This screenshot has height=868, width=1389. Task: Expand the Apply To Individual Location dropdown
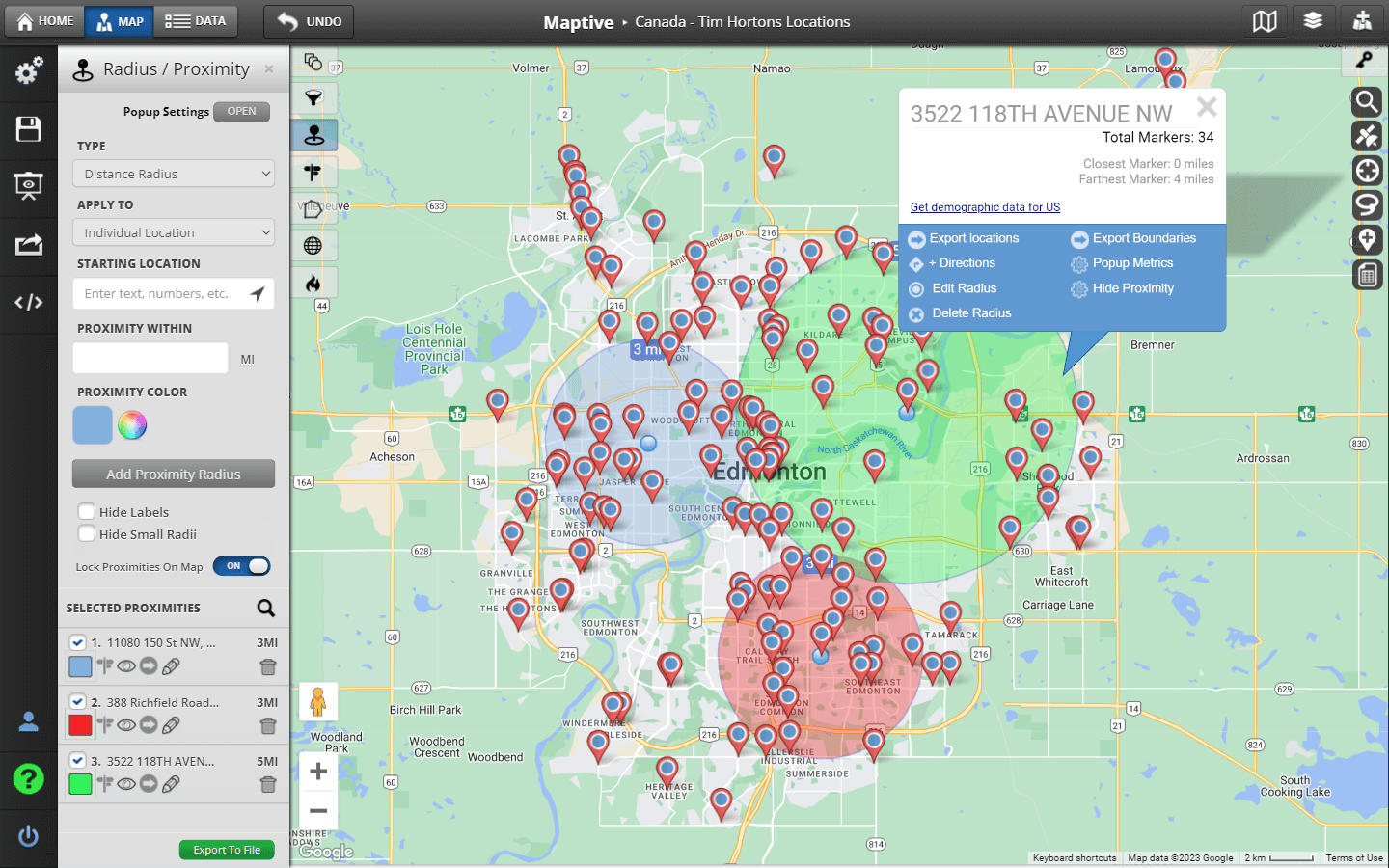coord(173,231)
